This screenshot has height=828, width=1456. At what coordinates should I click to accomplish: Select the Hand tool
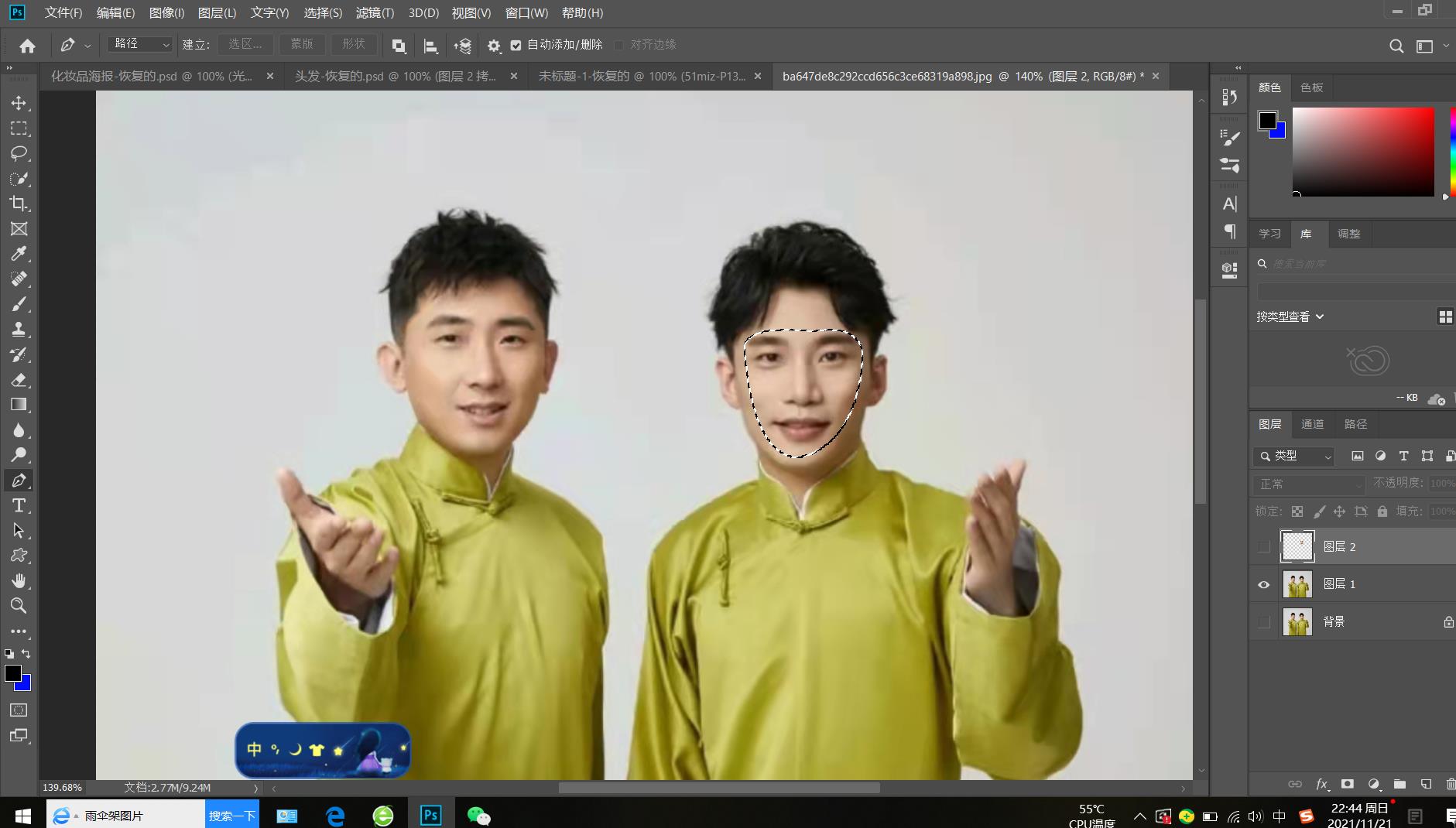pyautogui.click(x=19, y=581)
